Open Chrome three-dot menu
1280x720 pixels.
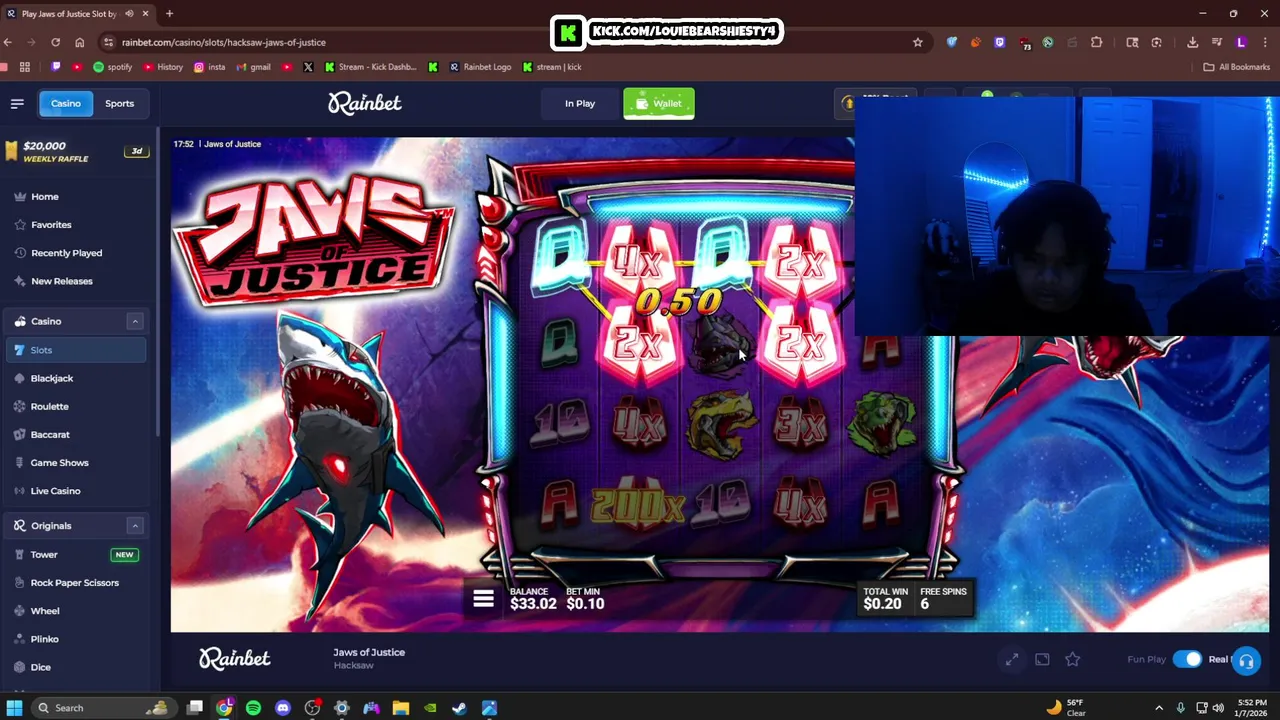coord(1265,42)
